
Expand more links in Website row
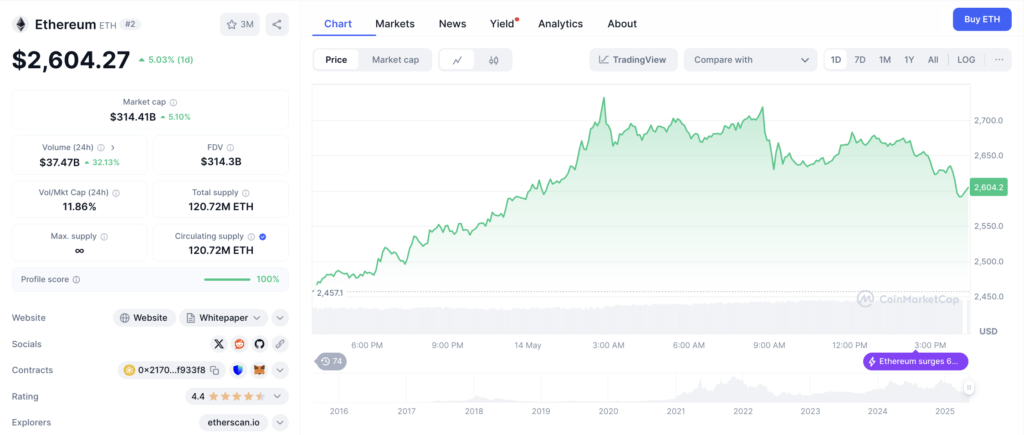[x=280, y=317]
